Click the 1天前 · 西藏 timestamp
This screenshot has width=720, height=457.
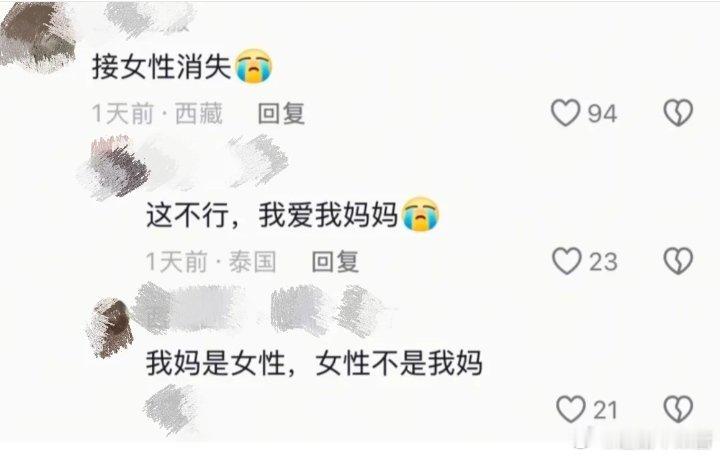(x=157, y=113)
